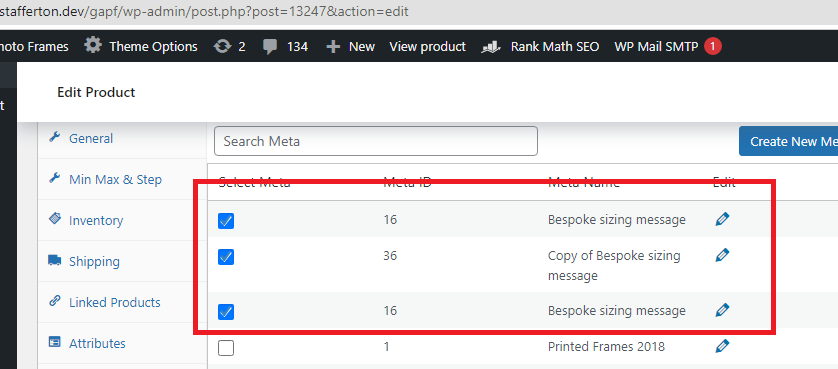The height and width of the screenshot is (369, 838).
Task: Click Copy of Bespoke sizing message text
Action: (614, 266)
